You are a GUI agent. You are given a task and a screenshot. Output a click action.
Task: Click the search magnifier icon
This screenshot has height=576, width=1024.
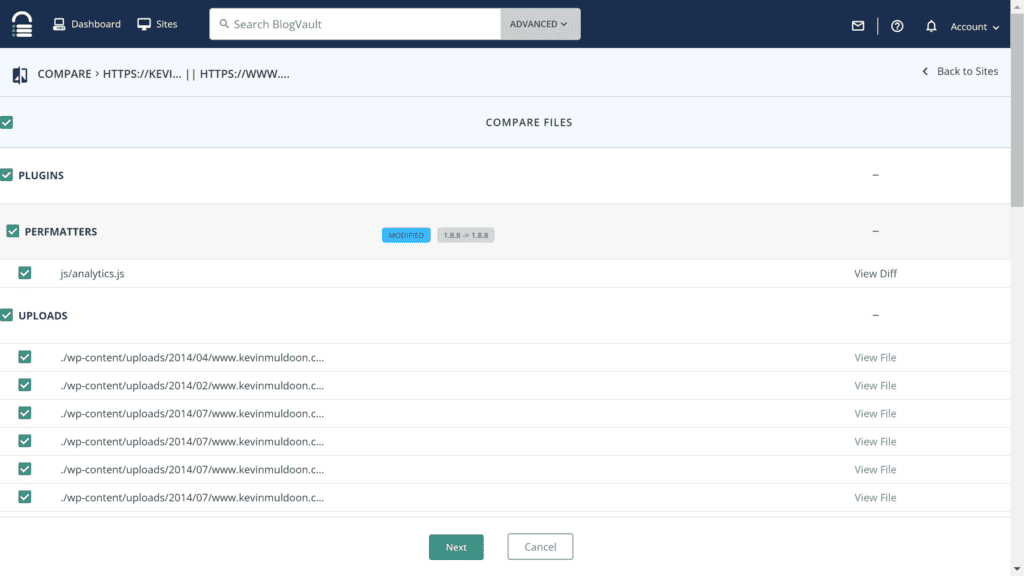click(224, 24)
